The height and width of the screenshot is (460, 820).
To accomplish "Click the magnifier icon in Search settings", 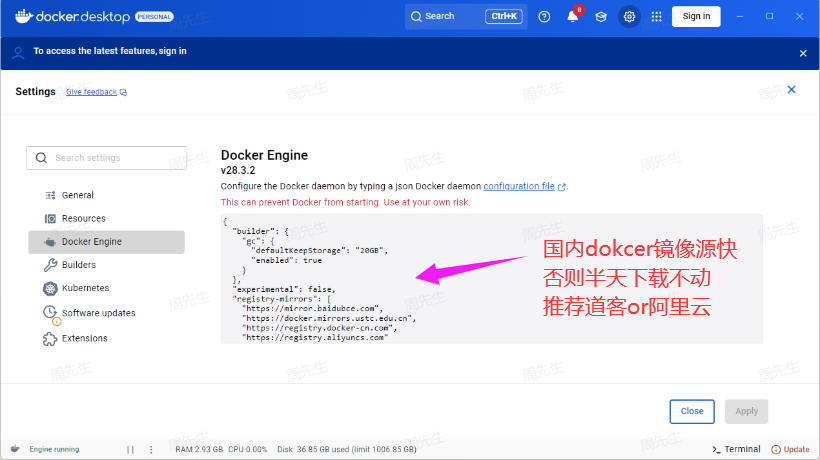I will coord(41,158).
